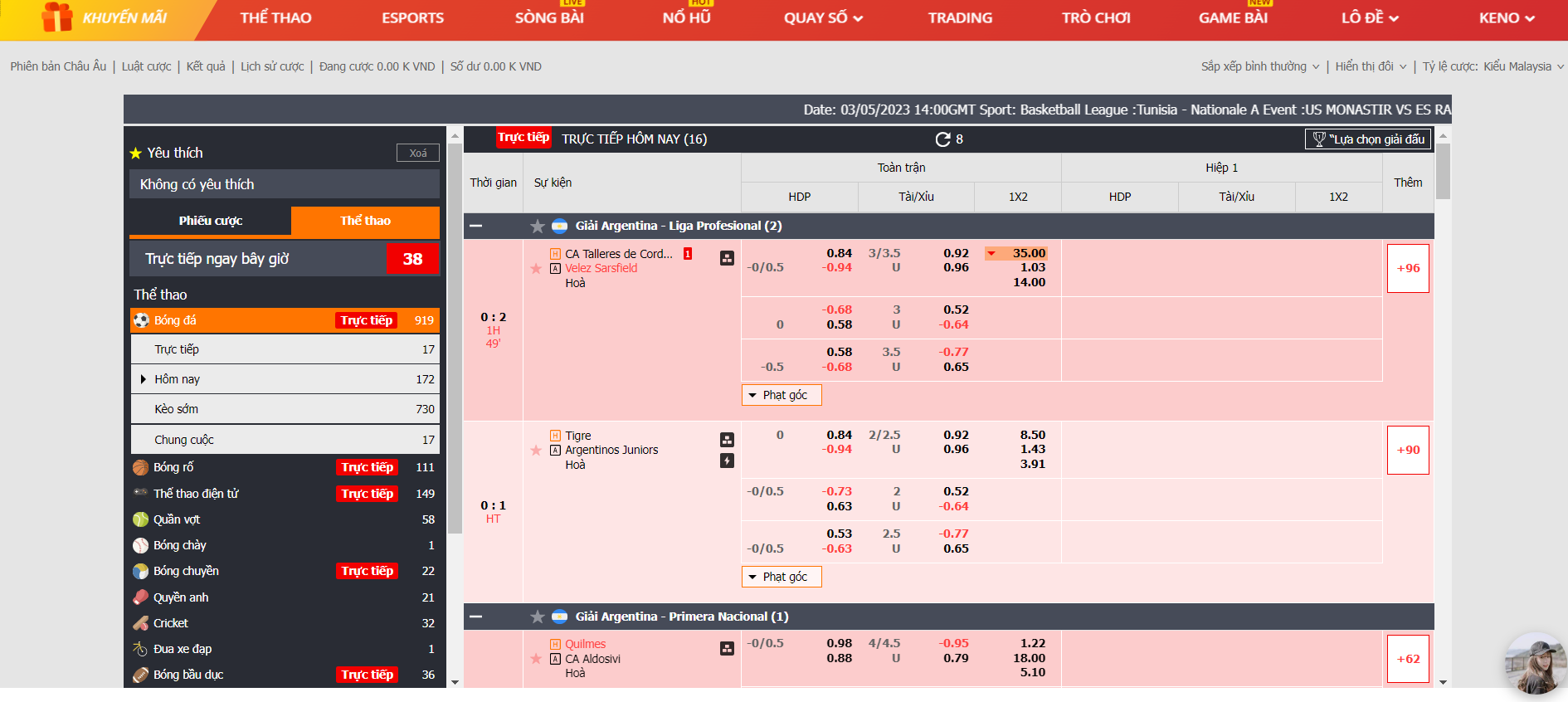Image resolution: width=1568 pixels, height=702 pixels.
Task: Open Kiểu Malaysia odds type dropdown
Action: (x=1523, y=66)
